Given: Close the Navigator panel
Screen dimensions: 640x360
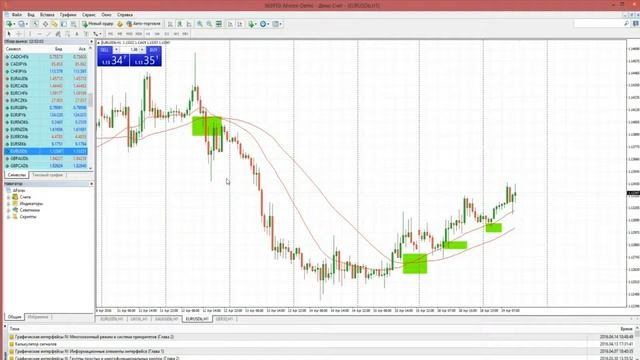Looking at the screenshot, I should coord(91,184).
